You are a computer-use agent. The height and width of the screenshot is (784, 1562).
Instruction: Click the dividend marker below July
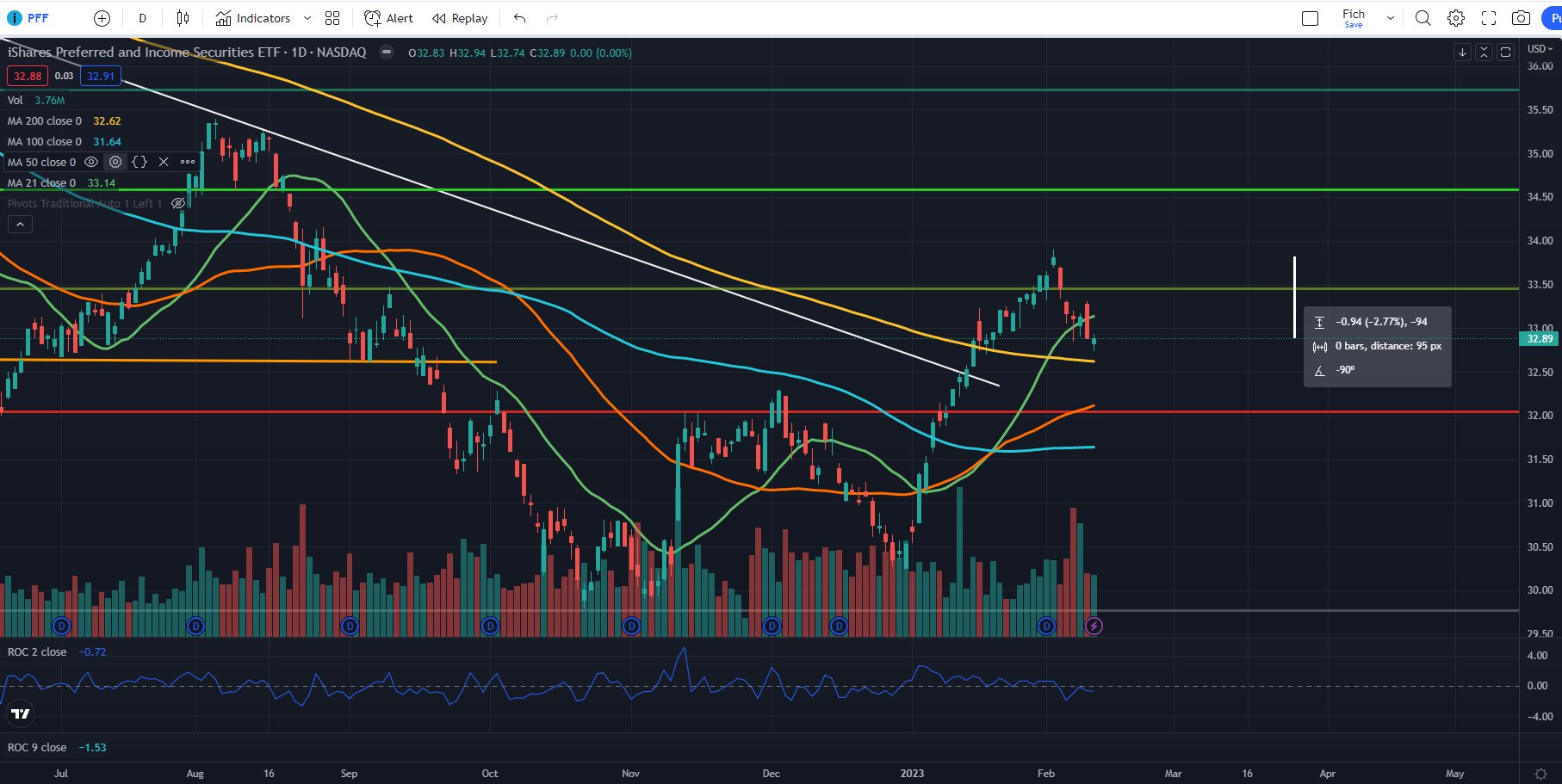pyautogui.click(x=61, y=626)
